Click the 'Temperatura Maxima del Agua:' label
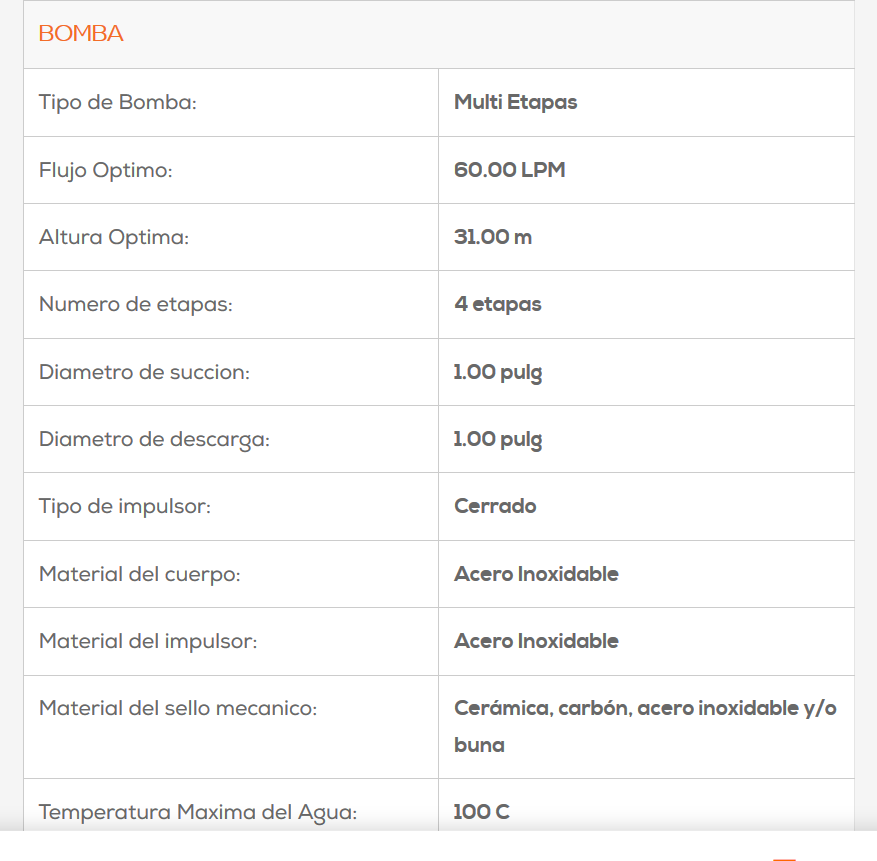Screen dimensions: 877x861 click(x=198, y=813)
